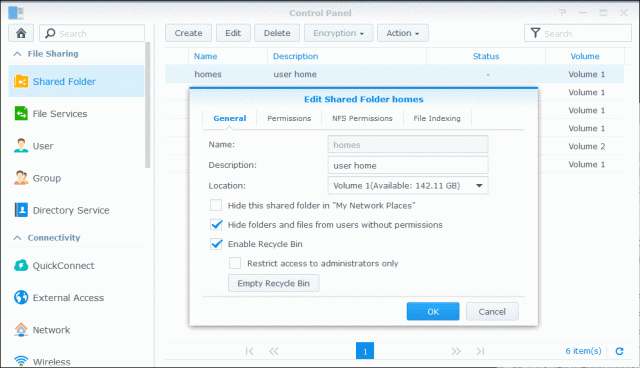Open Group settings icon

(21, 178)
